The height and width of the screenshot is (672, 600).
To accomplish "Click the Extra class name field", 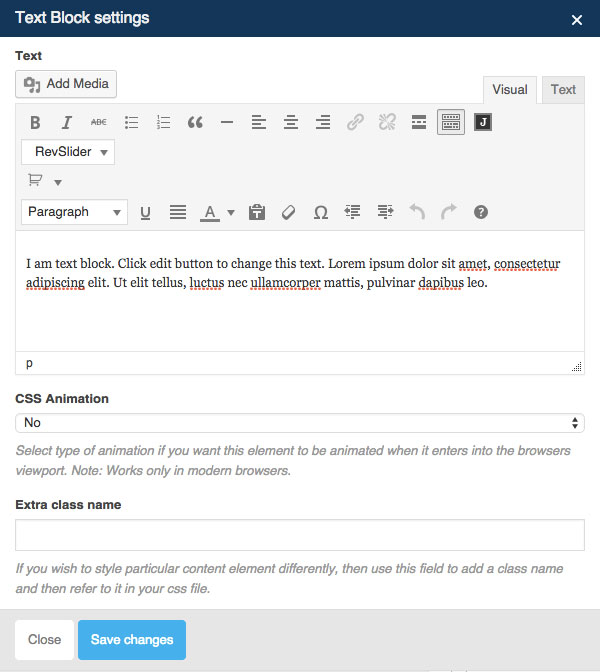I will tap(300, 535).
